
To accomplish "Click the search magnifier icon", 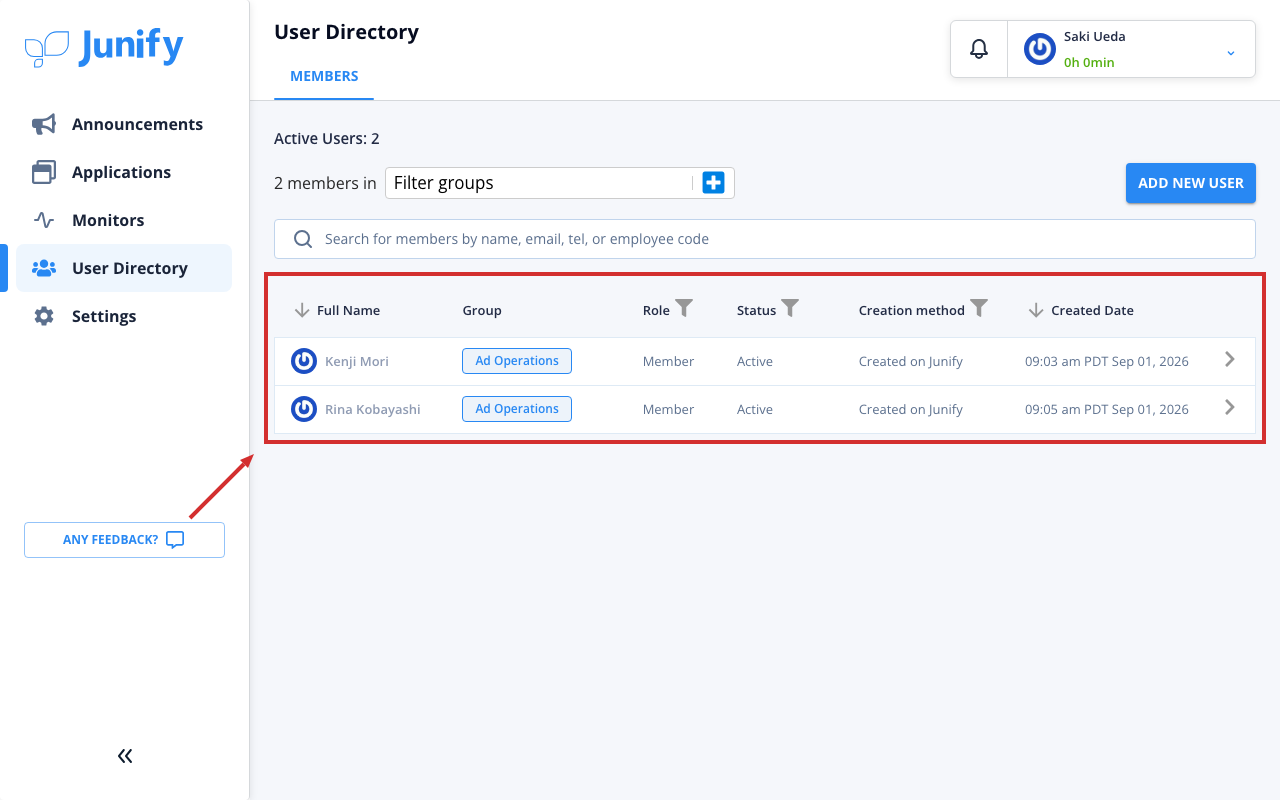I will [303, 239].
